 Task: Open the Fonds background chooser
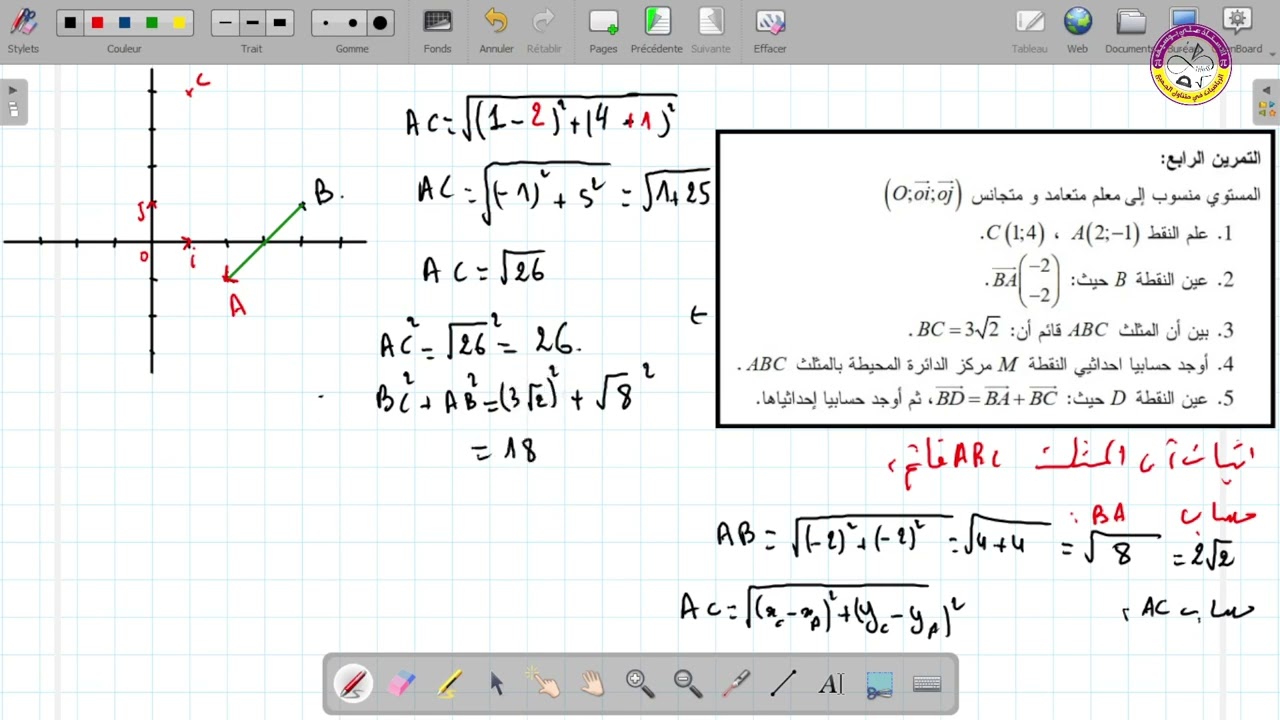point(437,31)
